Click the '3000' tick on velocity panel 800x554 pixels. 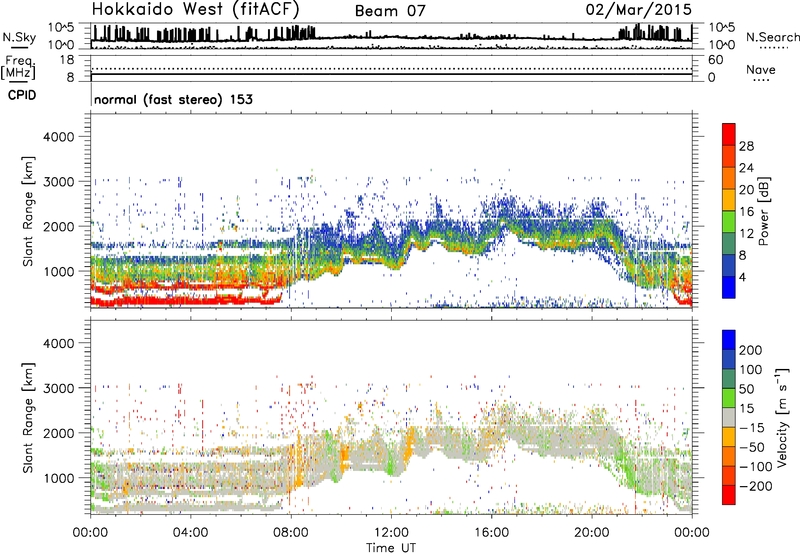(x=59, y=388)
